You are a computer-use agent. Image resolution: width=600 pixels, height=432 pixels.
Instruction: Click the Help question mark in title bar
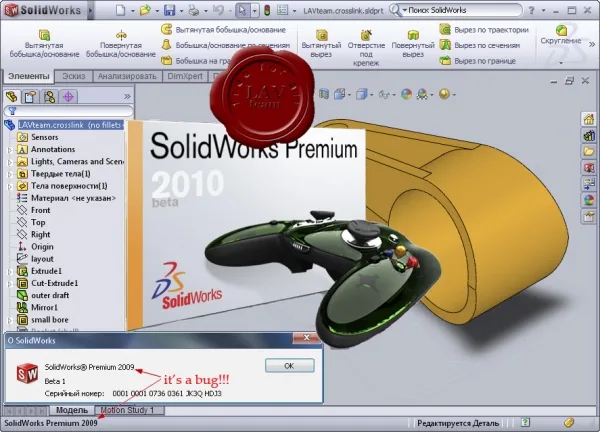tap(532, 11)
